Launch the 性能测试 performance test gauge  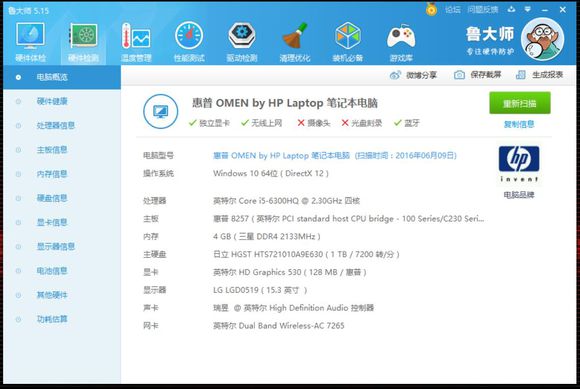[189, 42]
